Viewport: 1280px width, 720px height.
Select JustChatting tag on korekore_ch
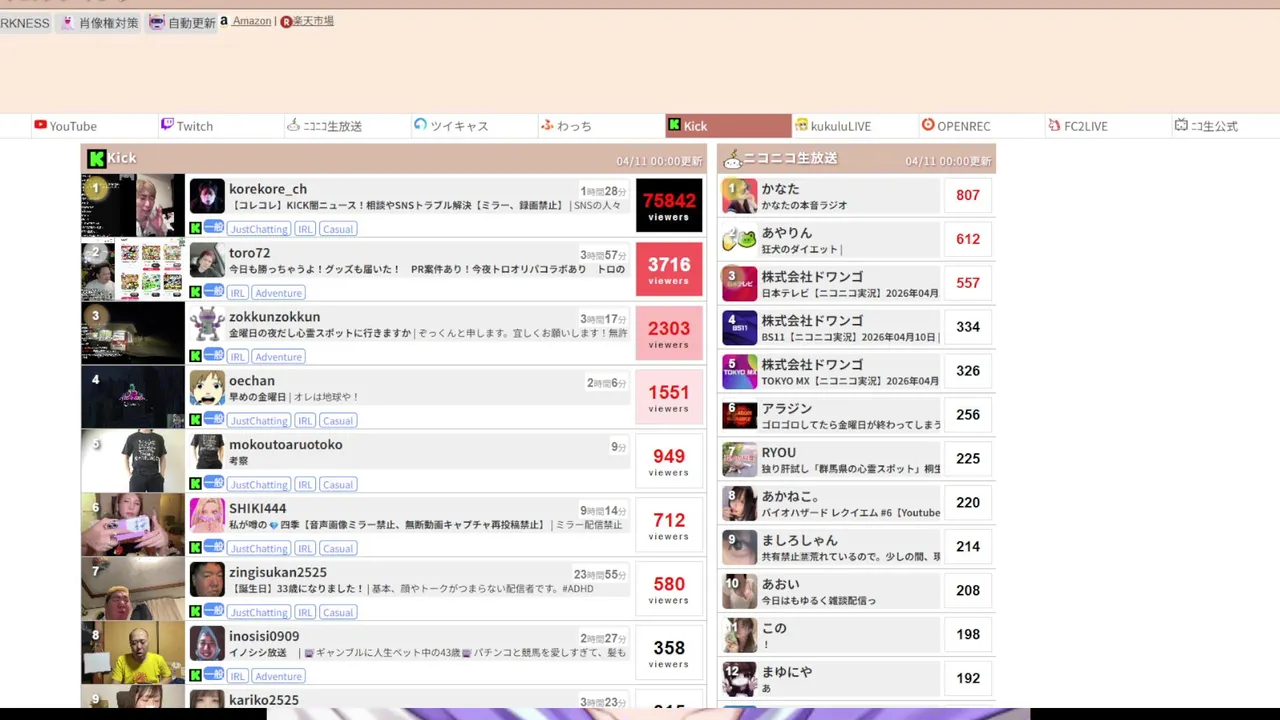click(x=259, y=229)
